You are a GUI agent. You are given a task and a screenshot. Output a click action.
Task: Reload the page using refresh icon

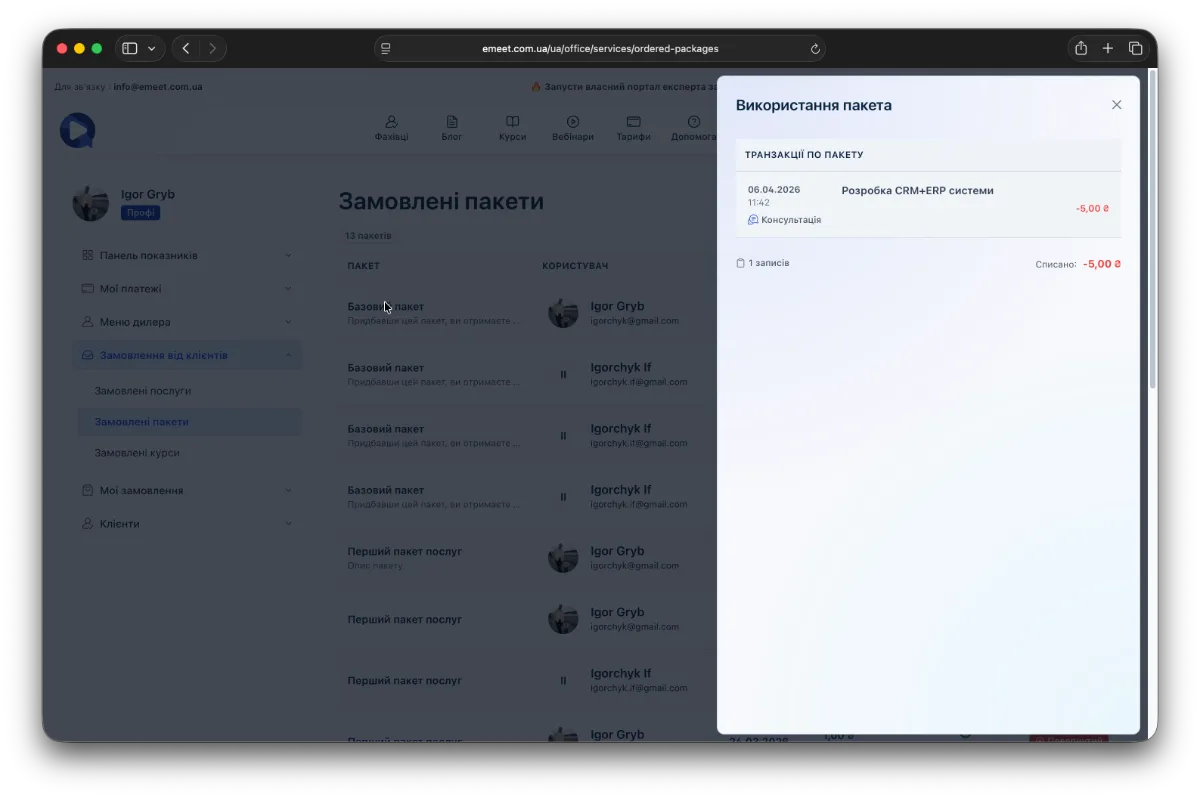click(x=815, y=49)
